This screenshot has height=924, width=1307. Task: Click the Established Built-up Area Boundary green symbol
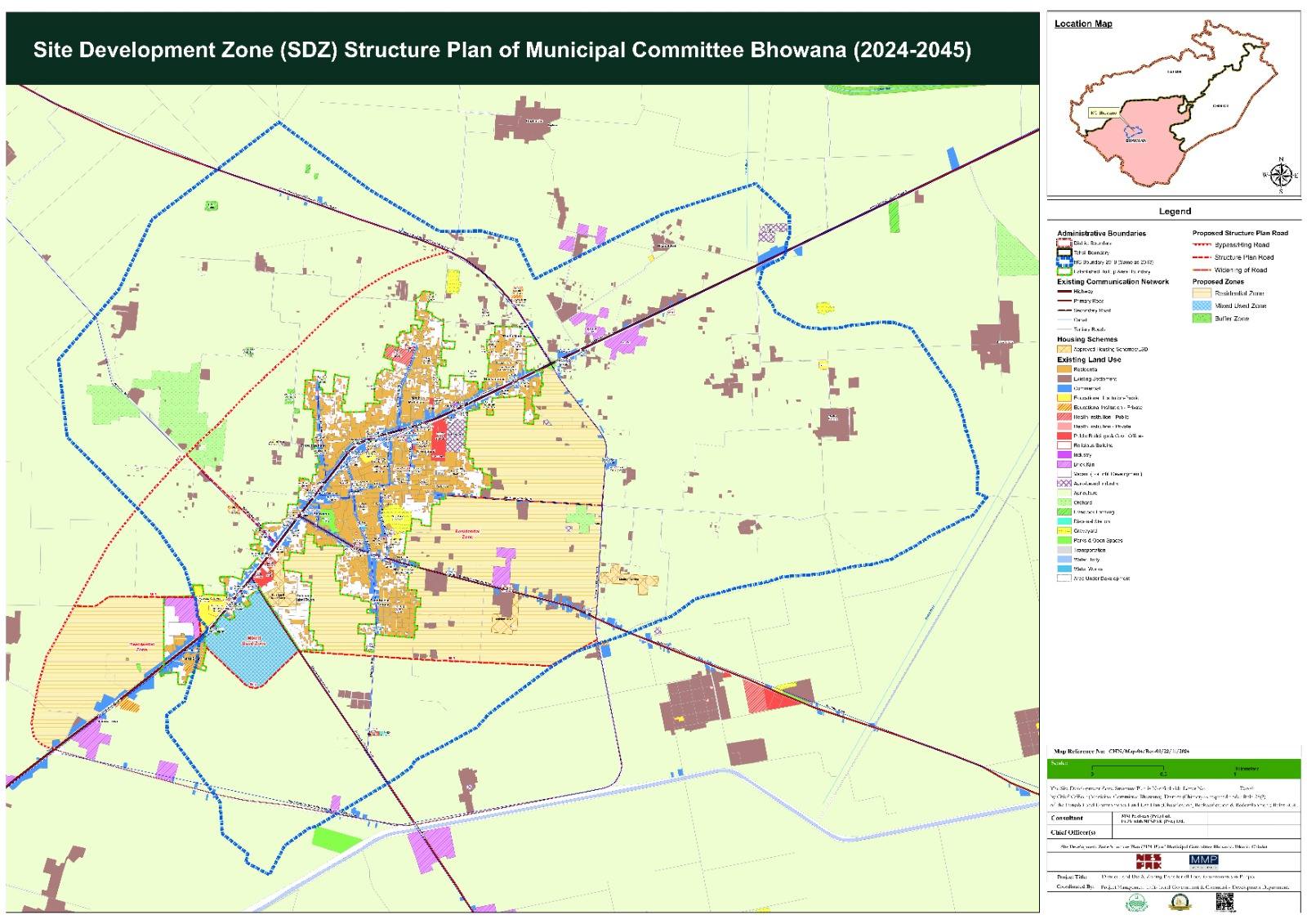1064,271
